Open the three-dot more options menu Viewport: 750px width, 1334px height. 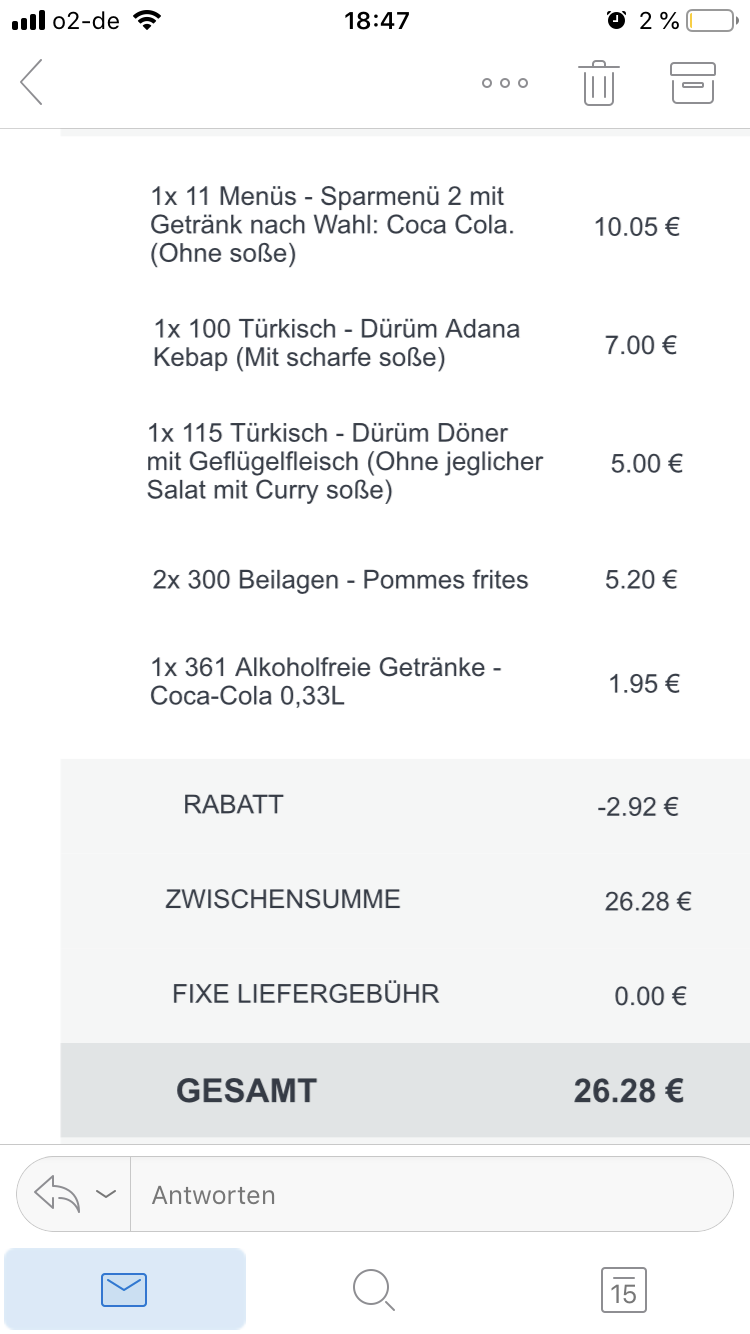click(x=504, y=83)
